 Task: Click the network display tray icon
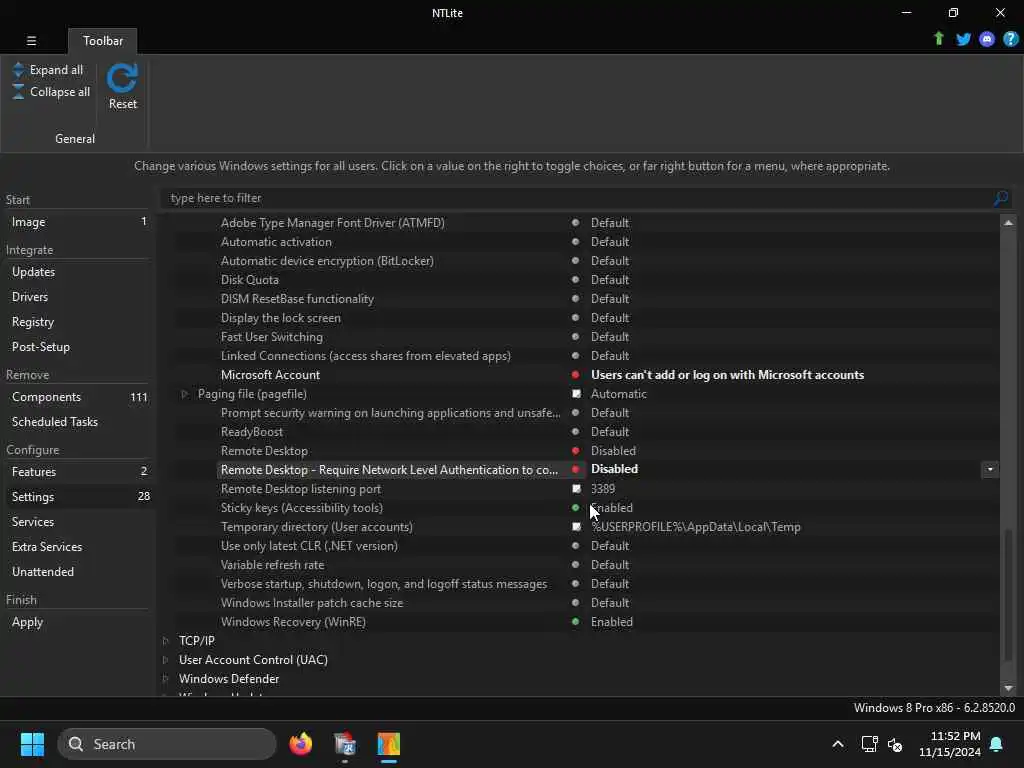[869, 744]
